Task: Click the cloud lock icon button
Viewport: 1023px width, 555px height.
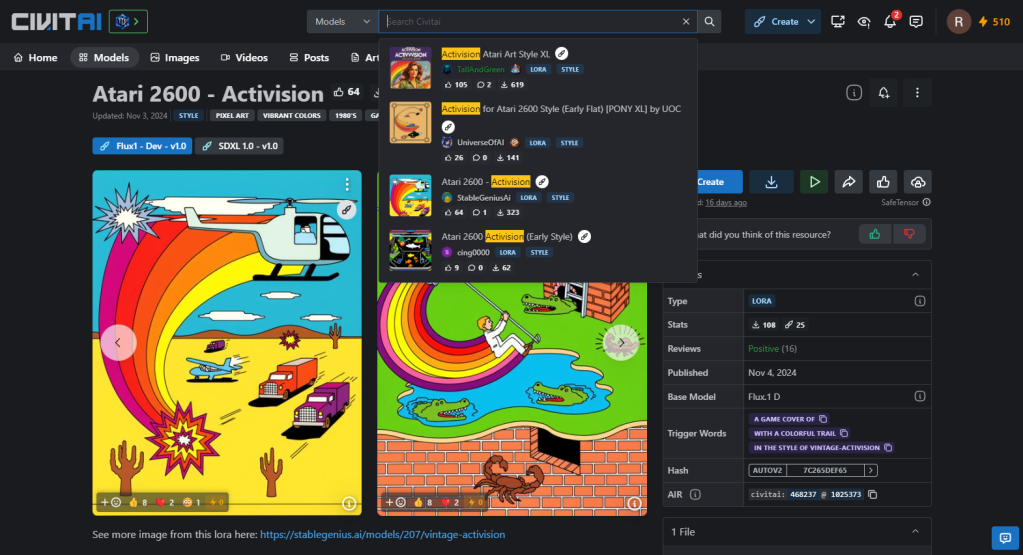Action: click(x=917, y=182)
